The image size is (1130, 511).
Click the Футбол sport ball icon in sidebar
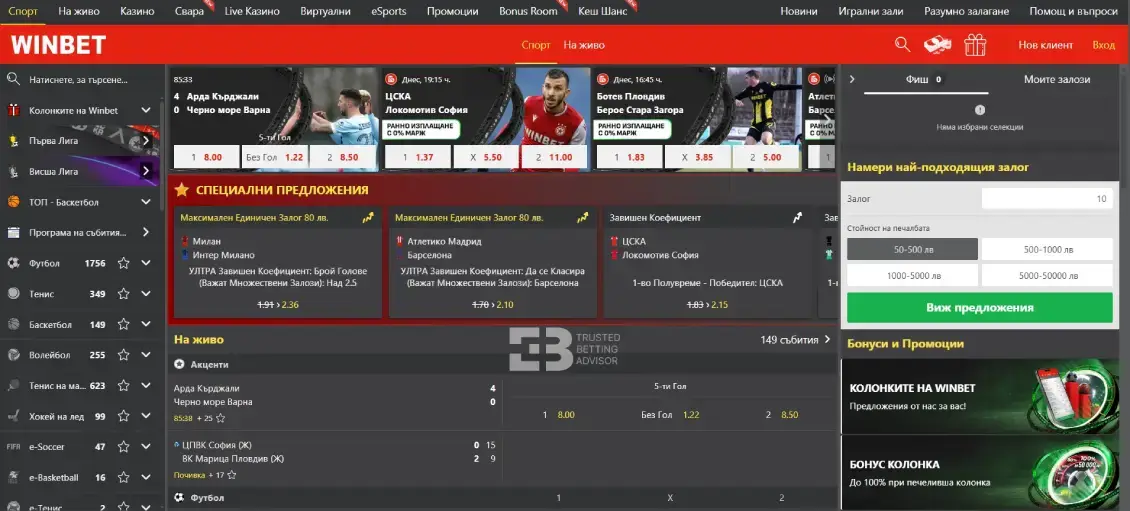pyautogui.click(x=13, y=263)
